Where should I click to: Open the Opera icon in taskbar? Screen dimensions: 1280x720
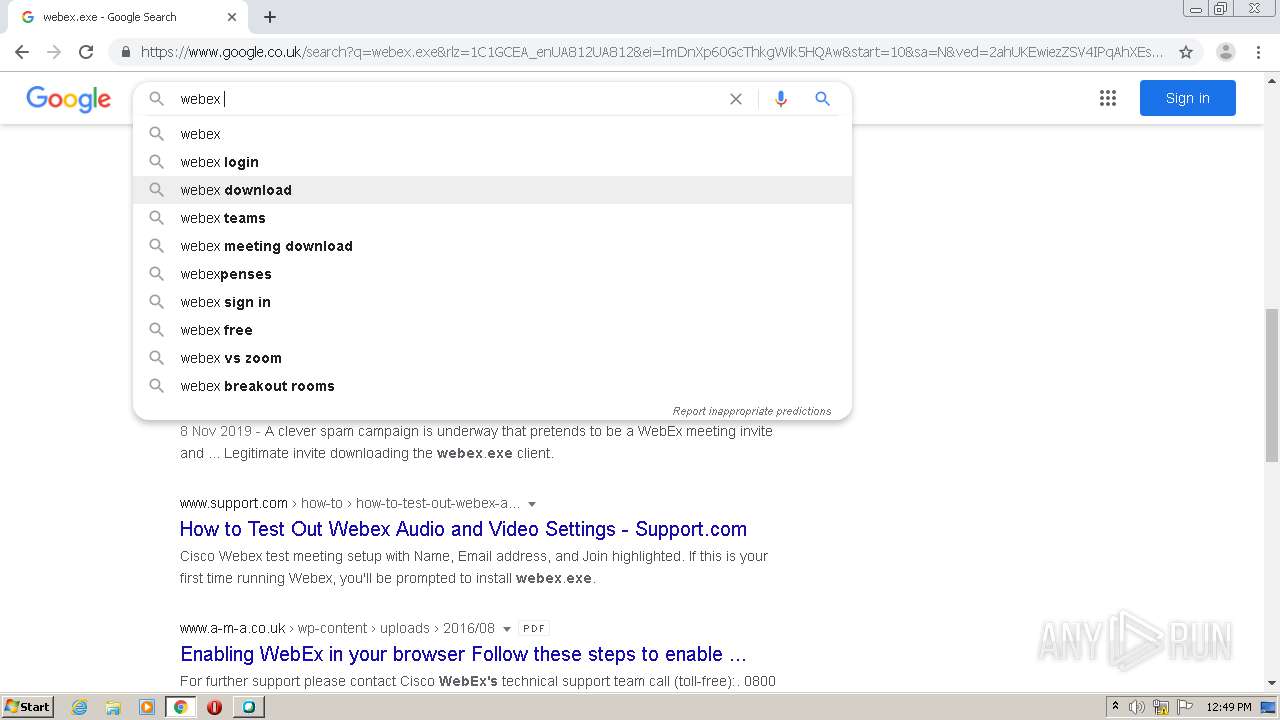coord(214,707)
